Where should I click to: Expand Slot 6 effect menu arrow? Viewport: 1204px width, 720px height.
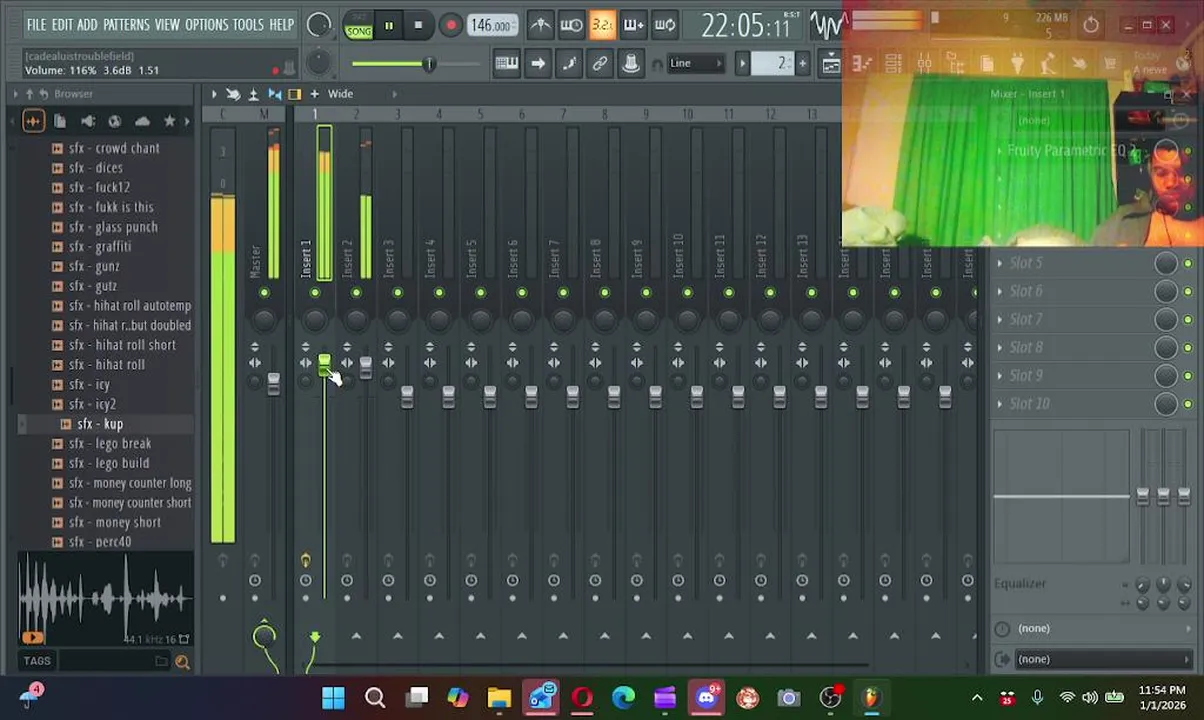(1000, 291)
